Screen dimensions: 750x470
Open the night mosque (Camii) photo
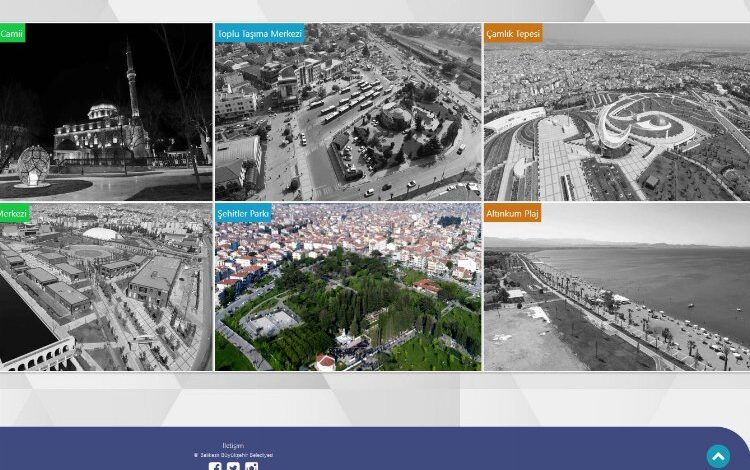(x=106, y=112)
